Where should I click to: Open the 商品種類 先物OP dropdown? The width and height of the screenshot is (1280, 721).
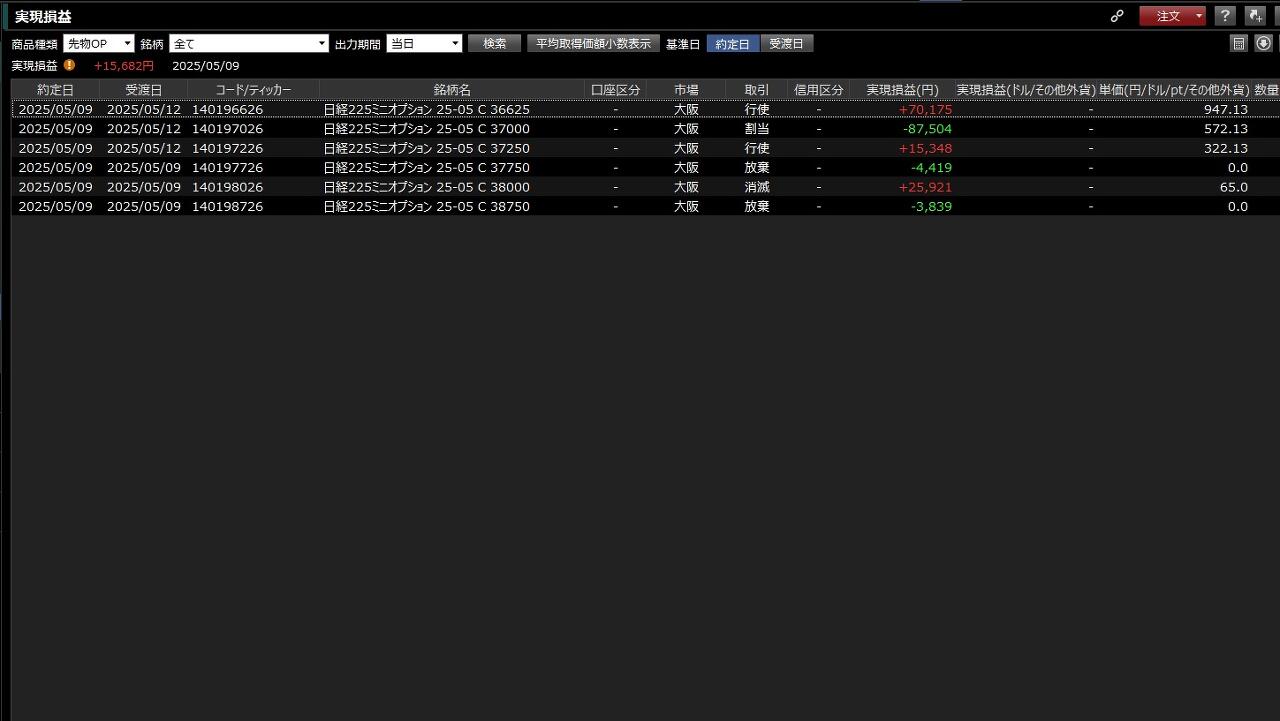point(98,44)
